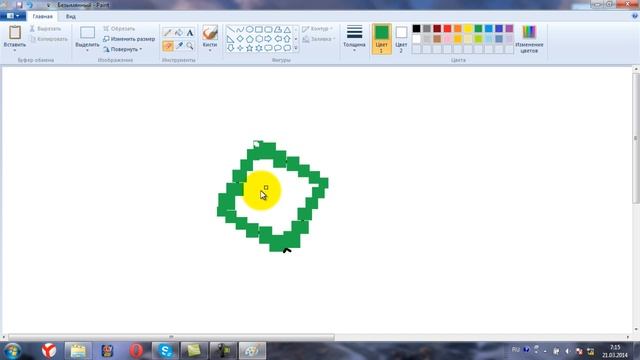Screen dimensions: 640x360
Task: Pick the yellow color swatch
Action: [x=468, y=29]
